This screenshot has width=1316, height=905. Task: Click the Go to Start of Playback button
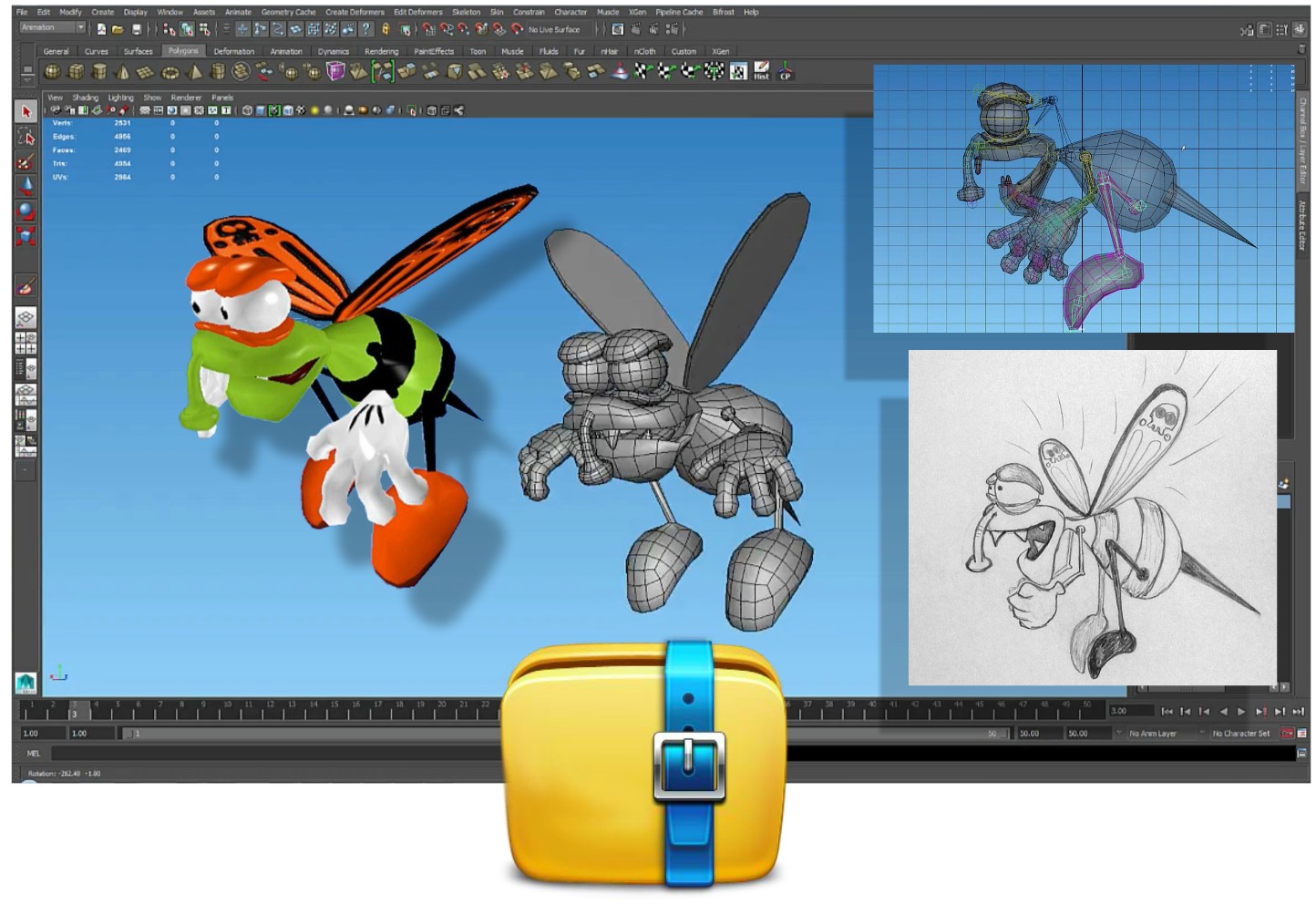coord(1167,711)
